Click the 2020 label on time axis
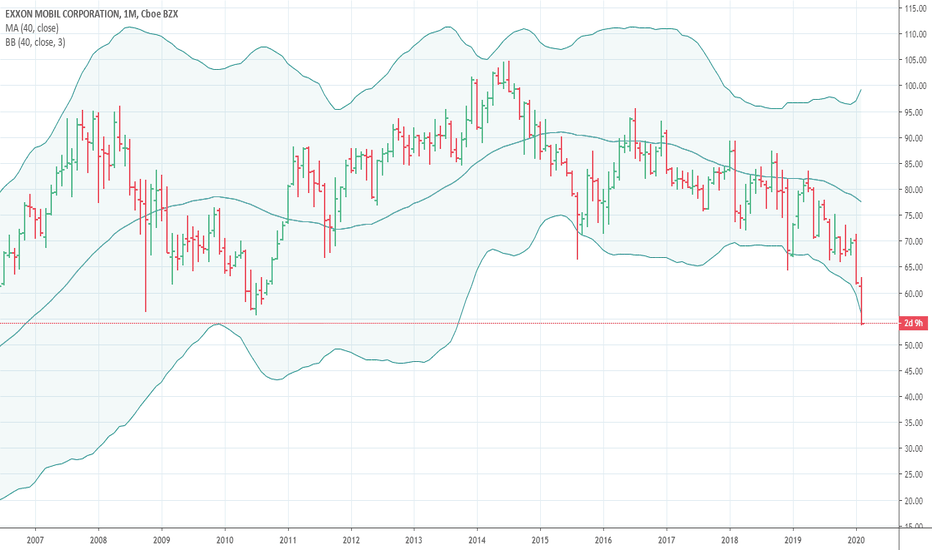Screen dimensions: 932x550 (x=856, y=540)
